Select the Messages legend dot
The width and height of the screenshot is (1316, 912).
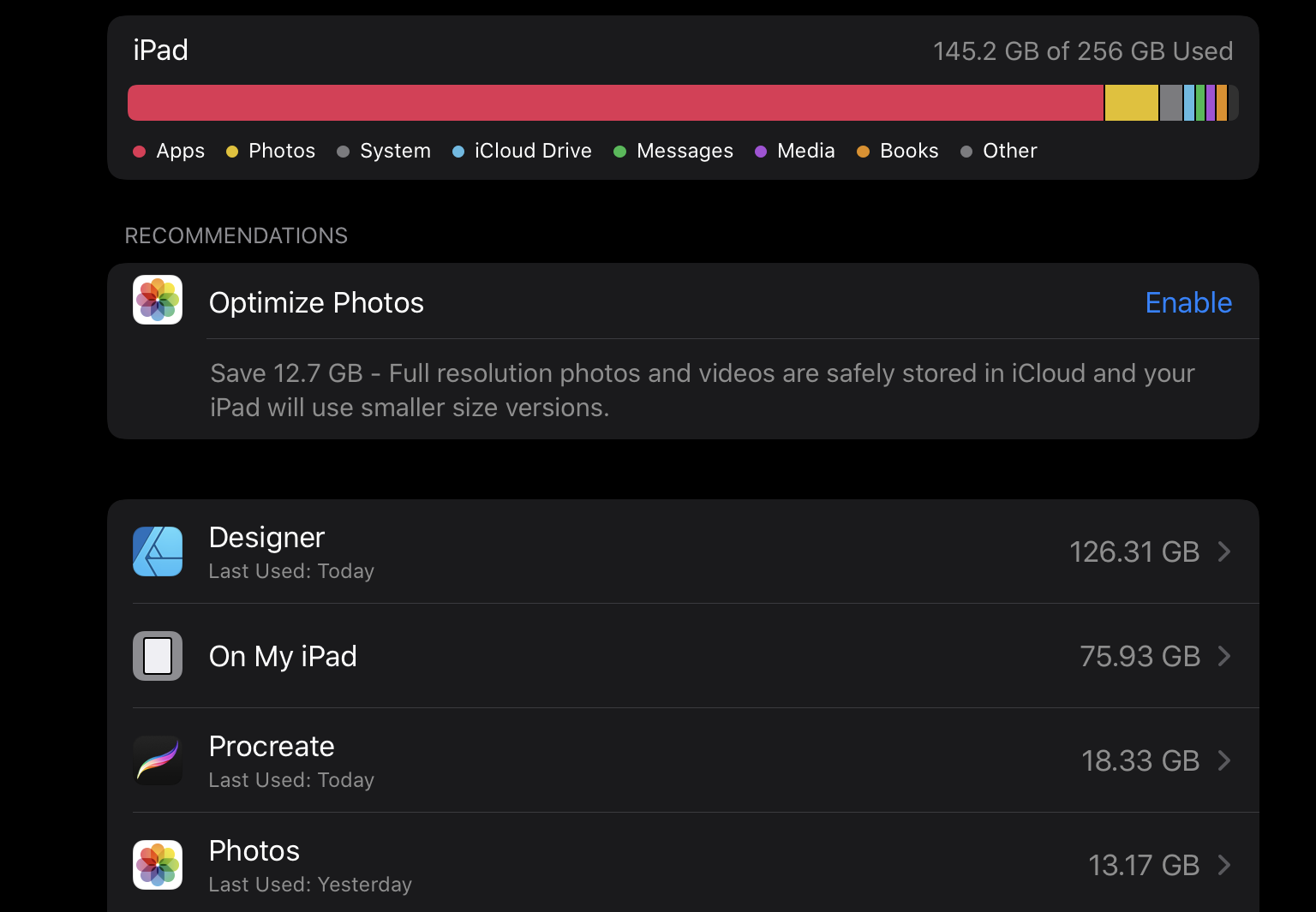tap(620, 152)
